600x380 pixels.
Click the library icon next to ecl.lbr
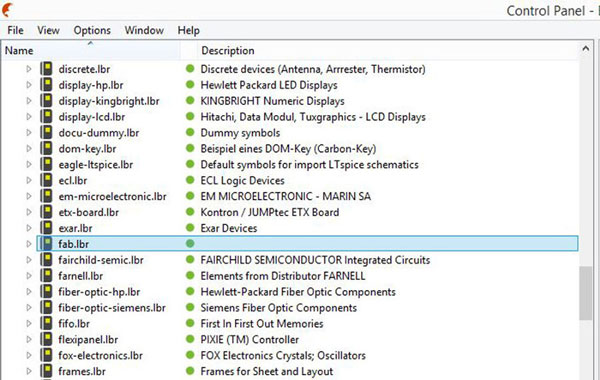[46, 180]
